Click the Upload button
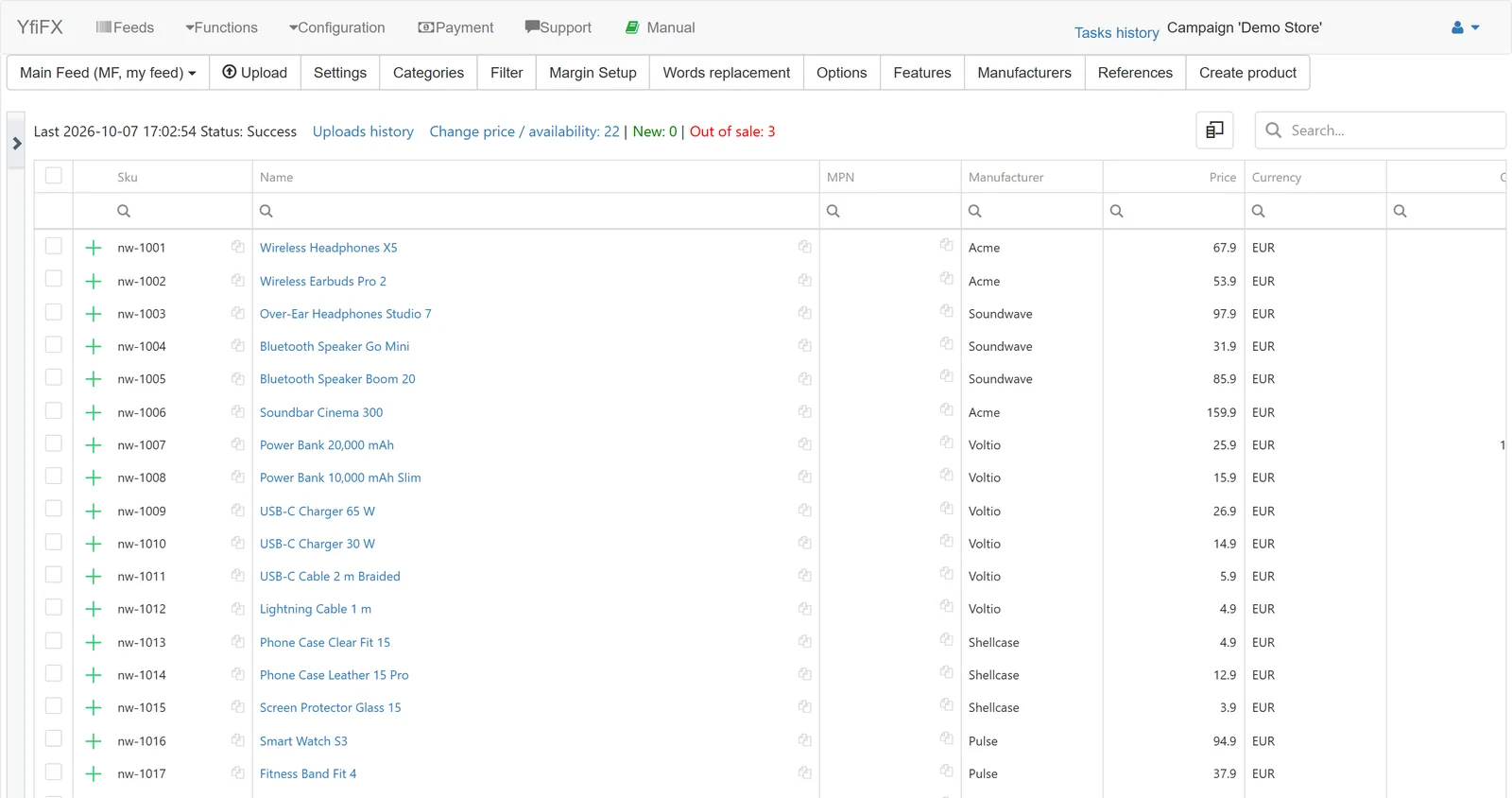Image resolution: width=1512 pixels, height=798 pixels. pyautogui.click(x=255, y=73)
